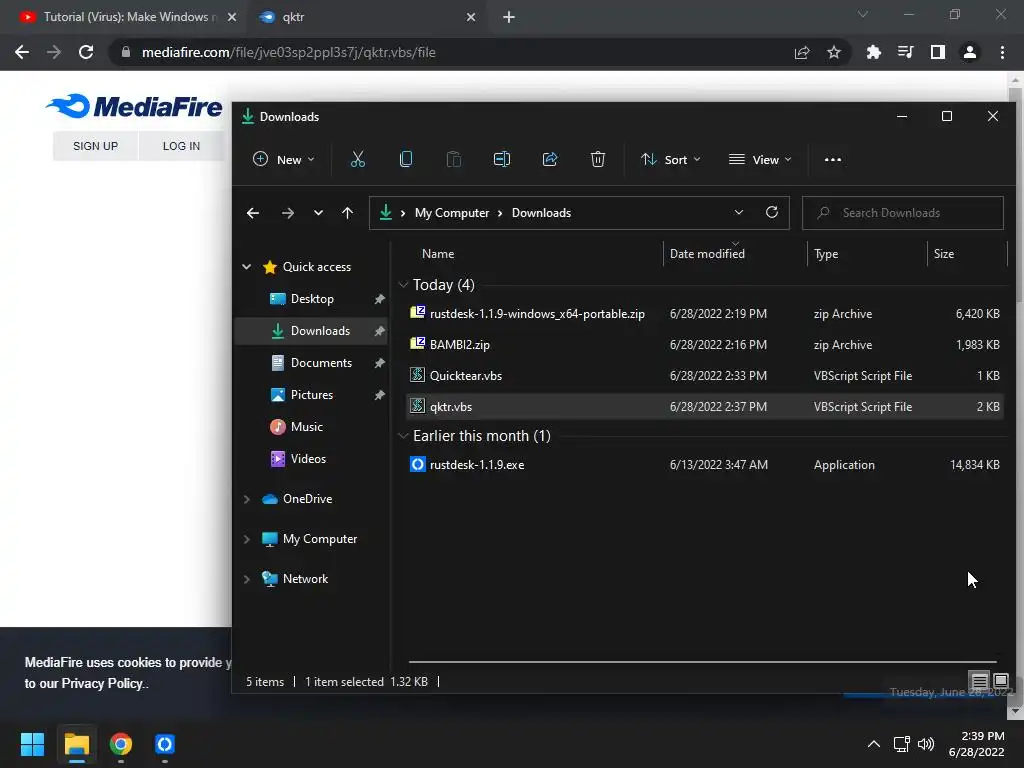
Task: Bookmark this page with star icon
Action: 834,52
